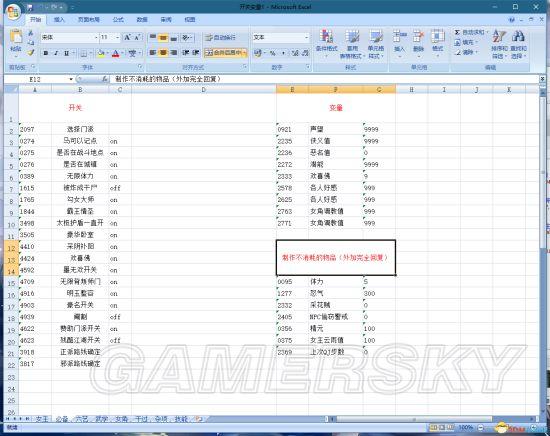This screenshot has width=550, height=436.
Task: Click the fx insert function button
Action: 105,79
